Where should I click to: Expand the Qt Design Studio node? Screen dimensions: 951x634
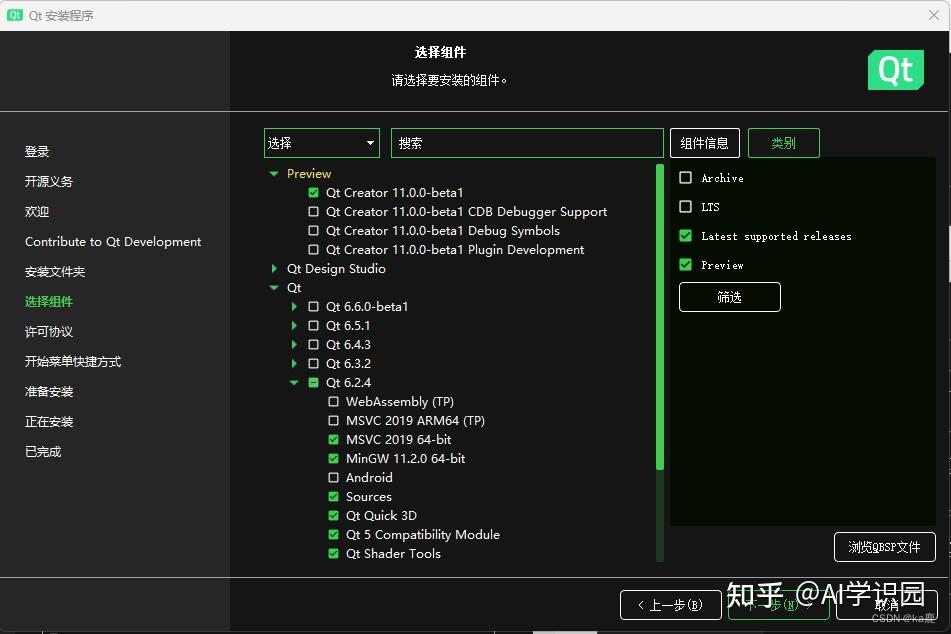(275, 268)
